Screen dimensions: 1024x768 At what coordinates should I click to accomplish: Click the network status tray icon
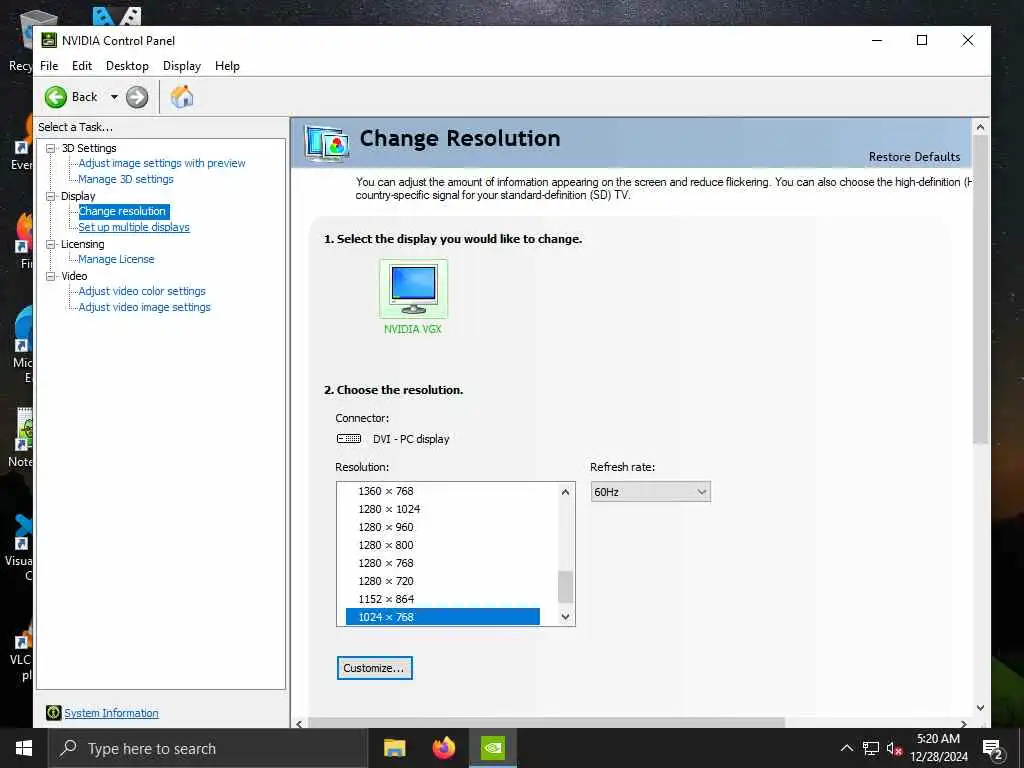coord(871,748)
